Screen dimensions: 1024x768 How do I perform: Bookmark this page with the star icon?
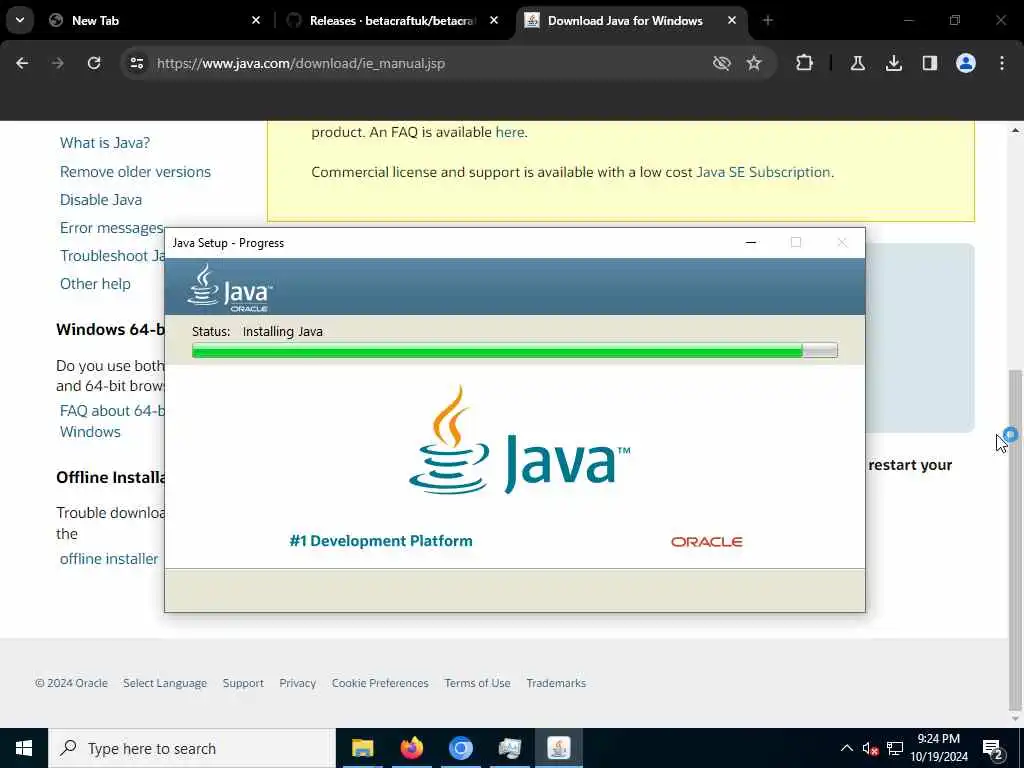[x=754, y=63]
